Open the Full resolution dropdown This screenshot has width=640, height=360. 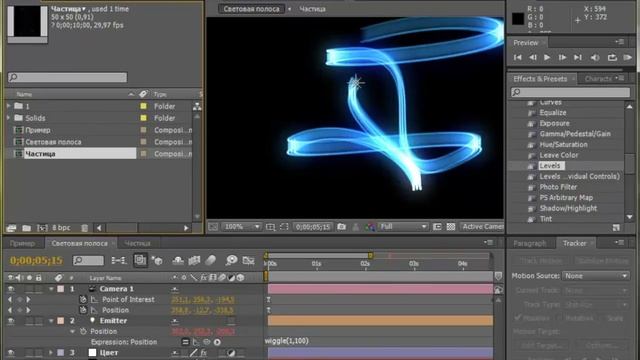(x=403, y=227)
